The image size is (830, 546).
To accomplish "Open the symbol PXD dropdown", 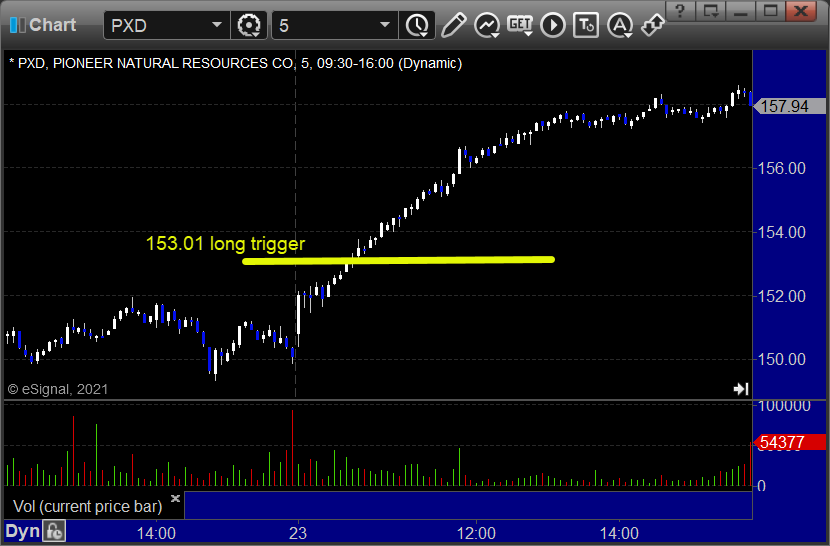I will point(216,25).
